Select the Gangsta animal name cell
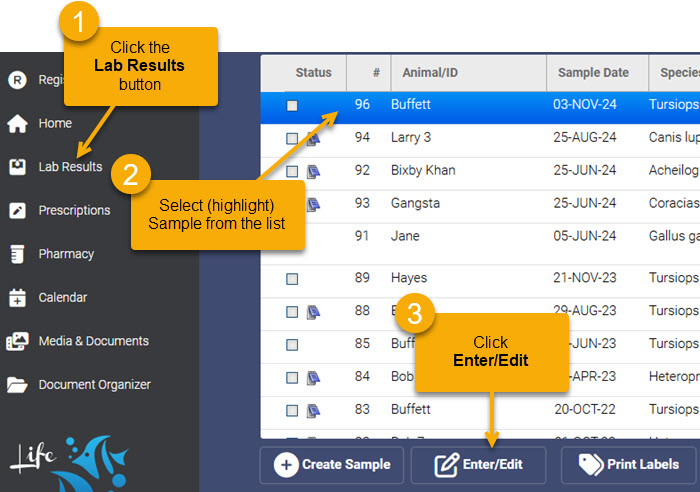 coord(415,203)
